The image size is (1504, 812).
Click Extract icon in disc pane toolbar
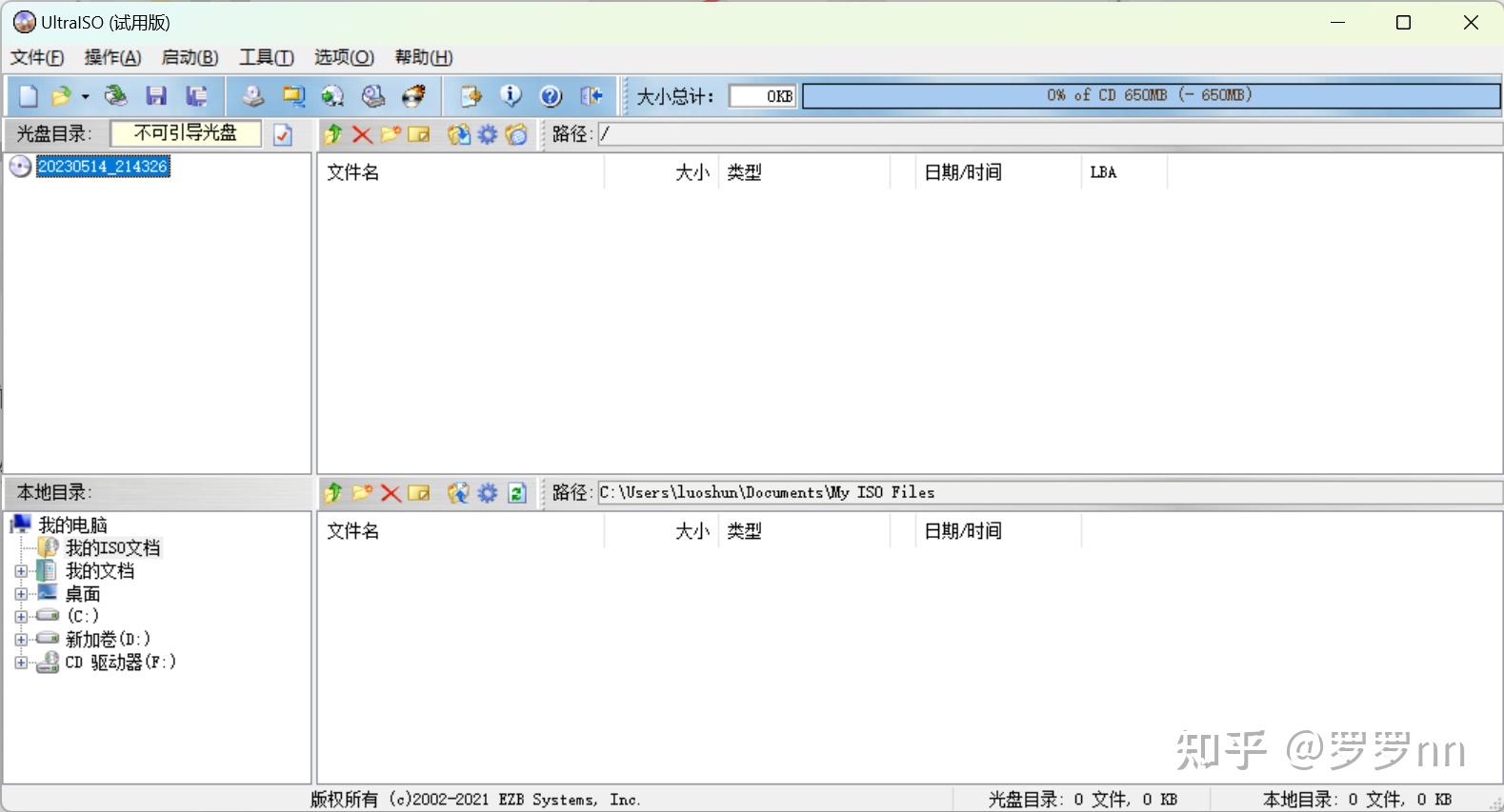click(459, 134)
